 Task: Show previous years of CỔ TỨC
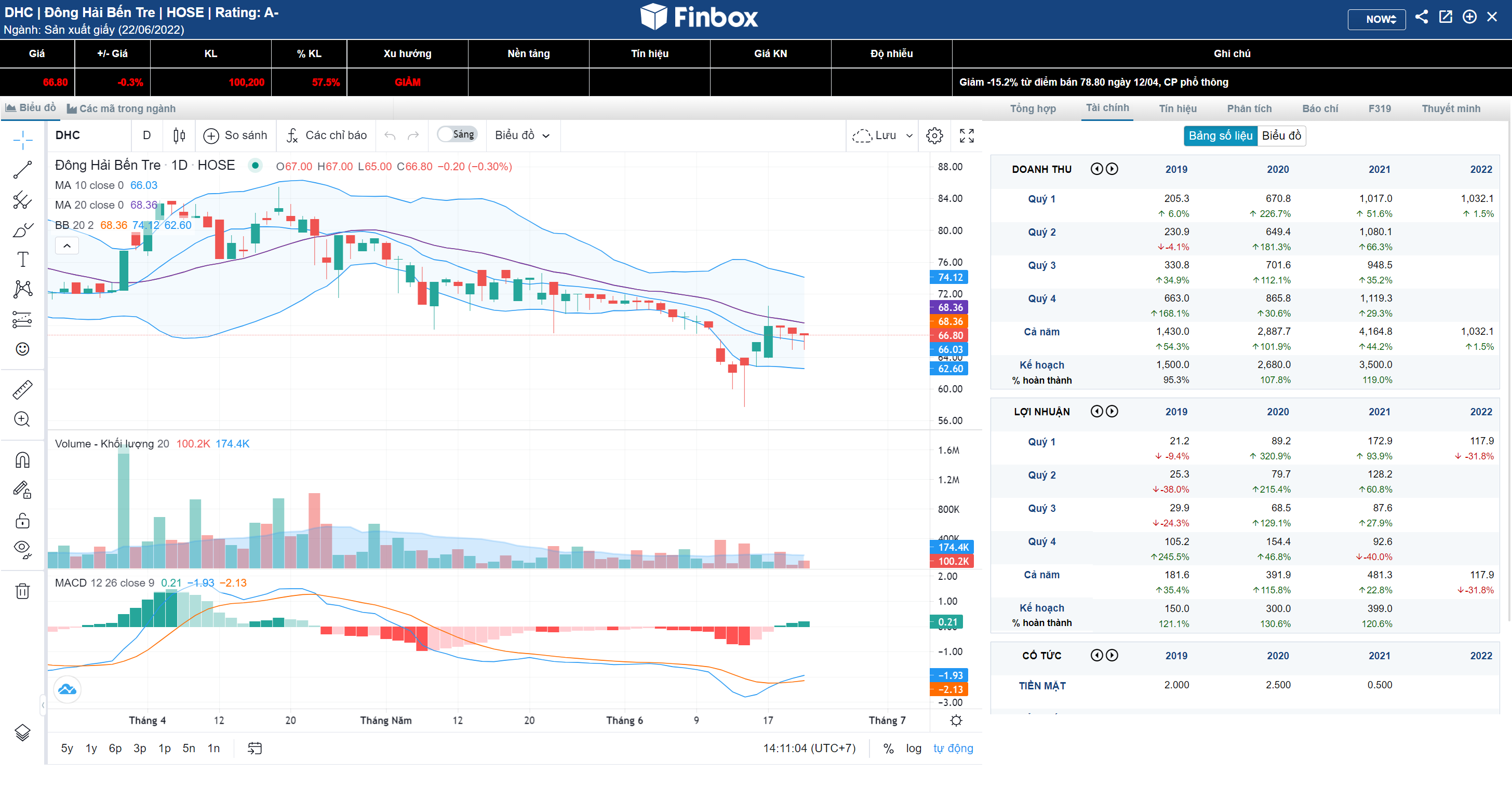coord(1096,656)
